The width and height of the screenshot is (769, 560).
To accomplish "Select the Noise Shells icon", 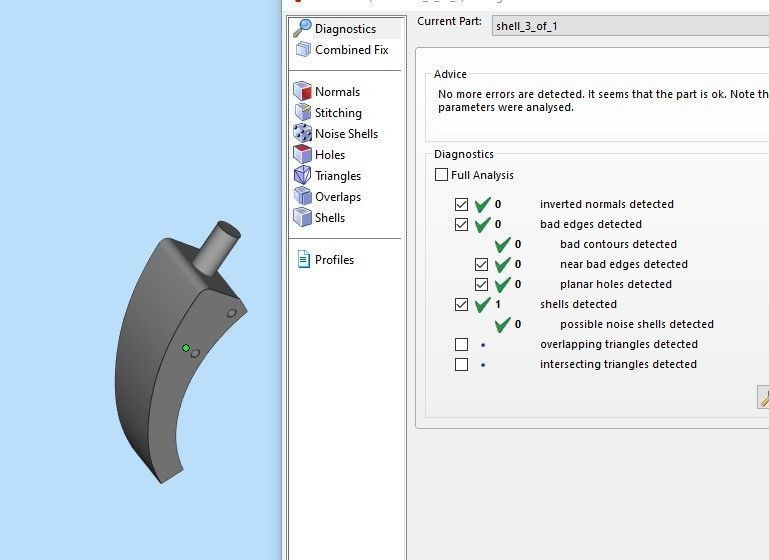I will click(x=302, y=133).
